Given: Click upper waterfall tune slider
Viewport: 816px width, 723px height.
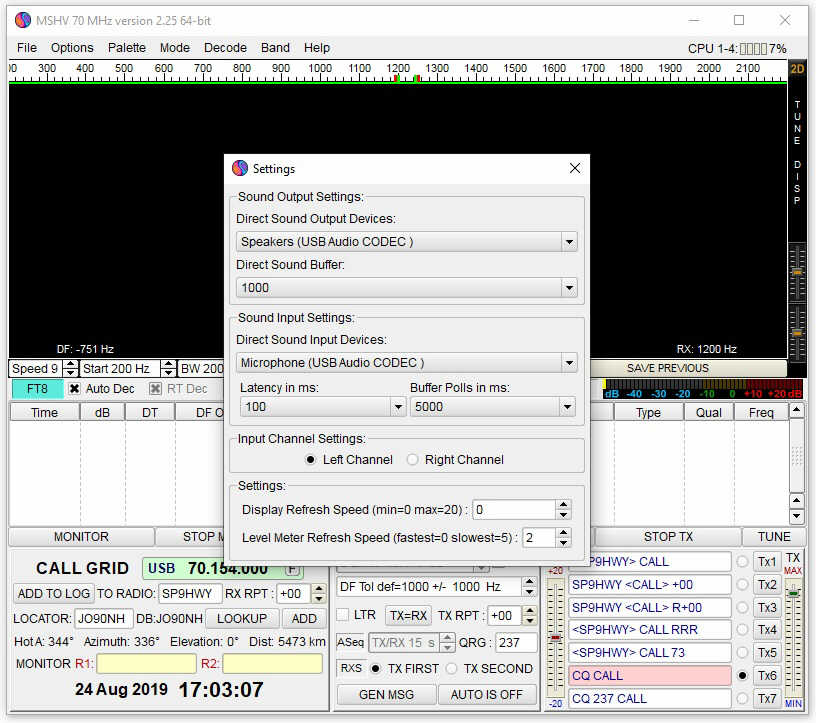Looking at the screenshot, I should (x=797, y=272).
